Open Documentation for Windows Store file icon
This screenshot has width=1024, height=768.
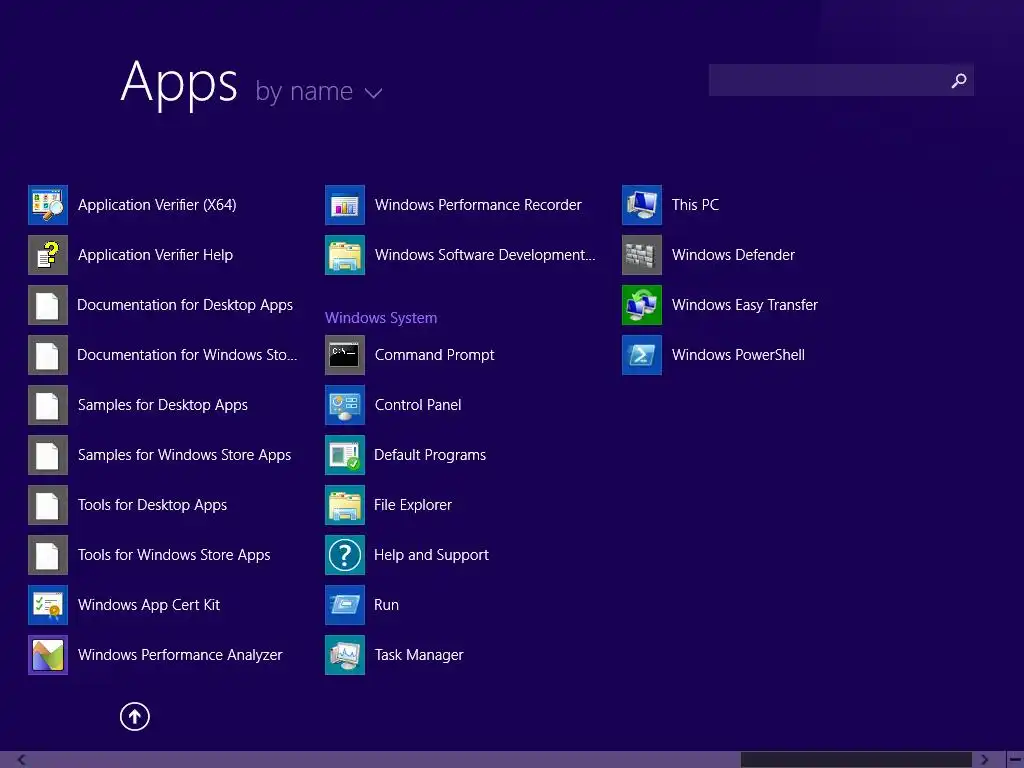[48, 355]
